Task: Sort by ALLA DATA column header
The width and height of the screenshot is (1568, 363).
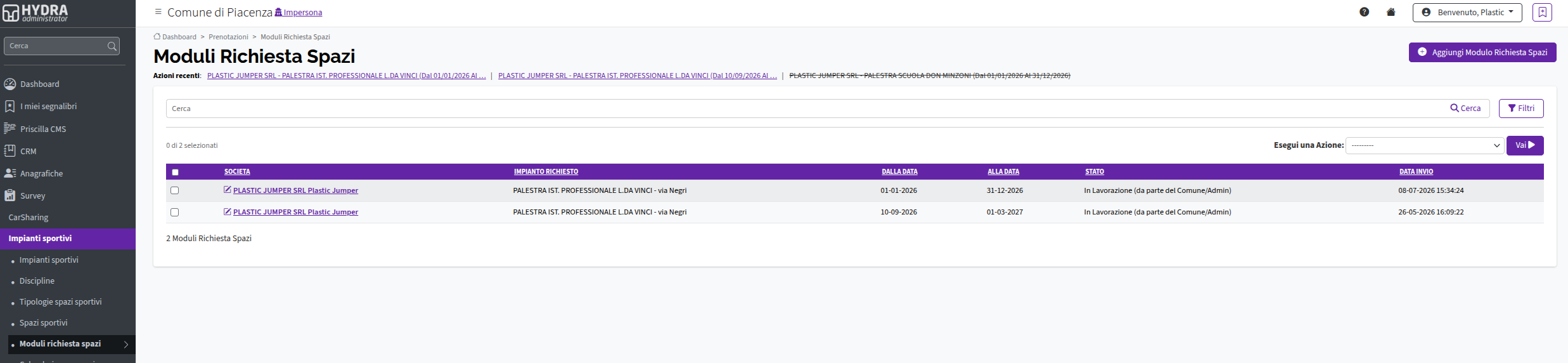Action: coord(1003,171)
